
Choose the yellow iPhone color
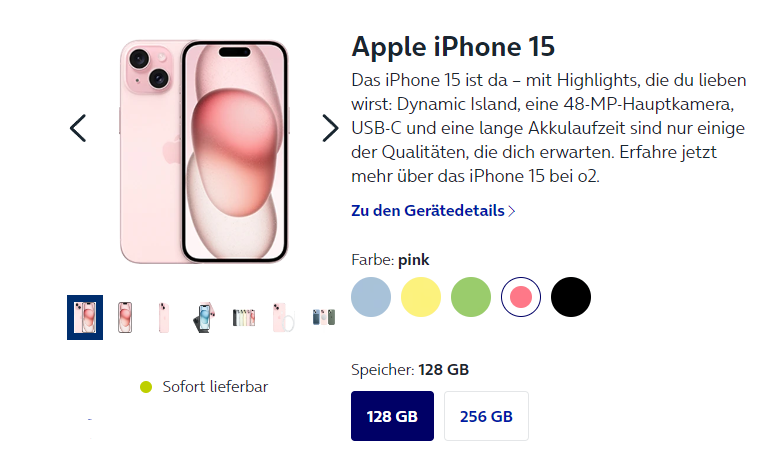pyautogui.click(x=421, y=297)
